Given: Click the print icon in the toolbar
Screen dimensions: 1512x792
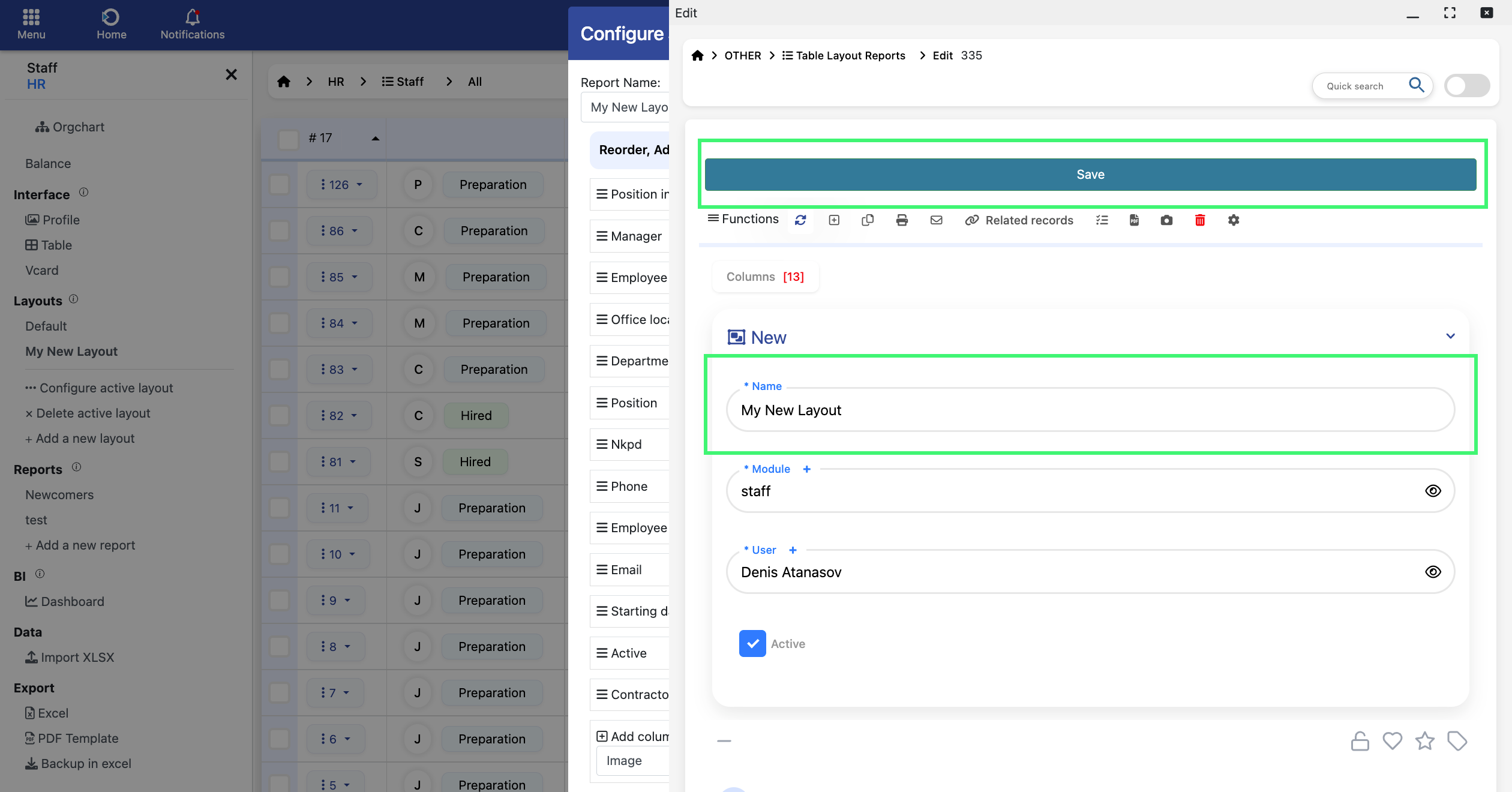Looking at the screenshot, I should tap(902, 220).
